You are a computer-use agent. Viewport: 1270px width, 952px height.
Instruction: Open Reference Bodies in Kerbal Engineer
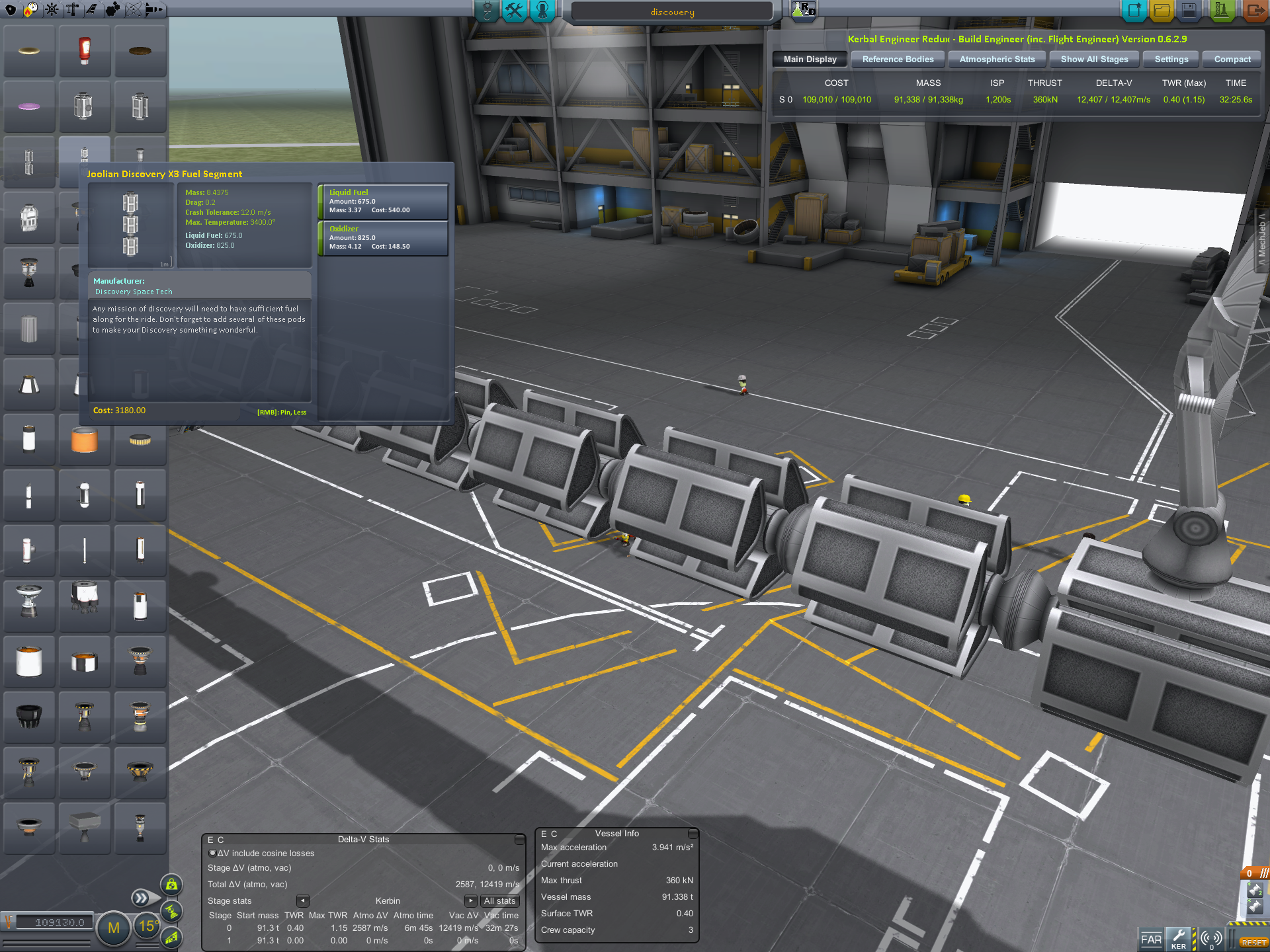[898, 59]
